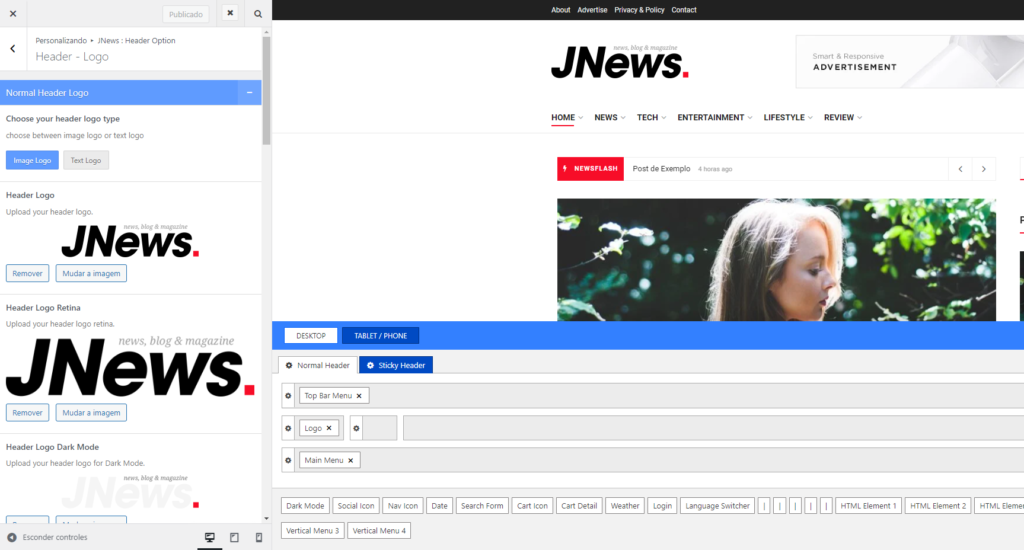
Task: Open the About link in top bar
Action: pyautogui.click(x=560, y=10)
